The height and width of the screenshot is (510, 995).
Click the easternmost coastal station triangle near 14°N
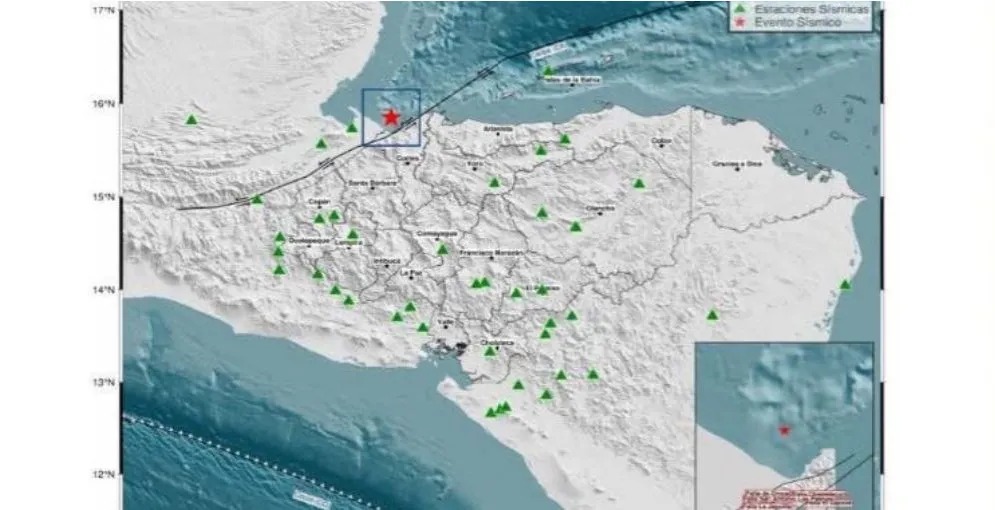pyautogui.click(x=845, y=285)
